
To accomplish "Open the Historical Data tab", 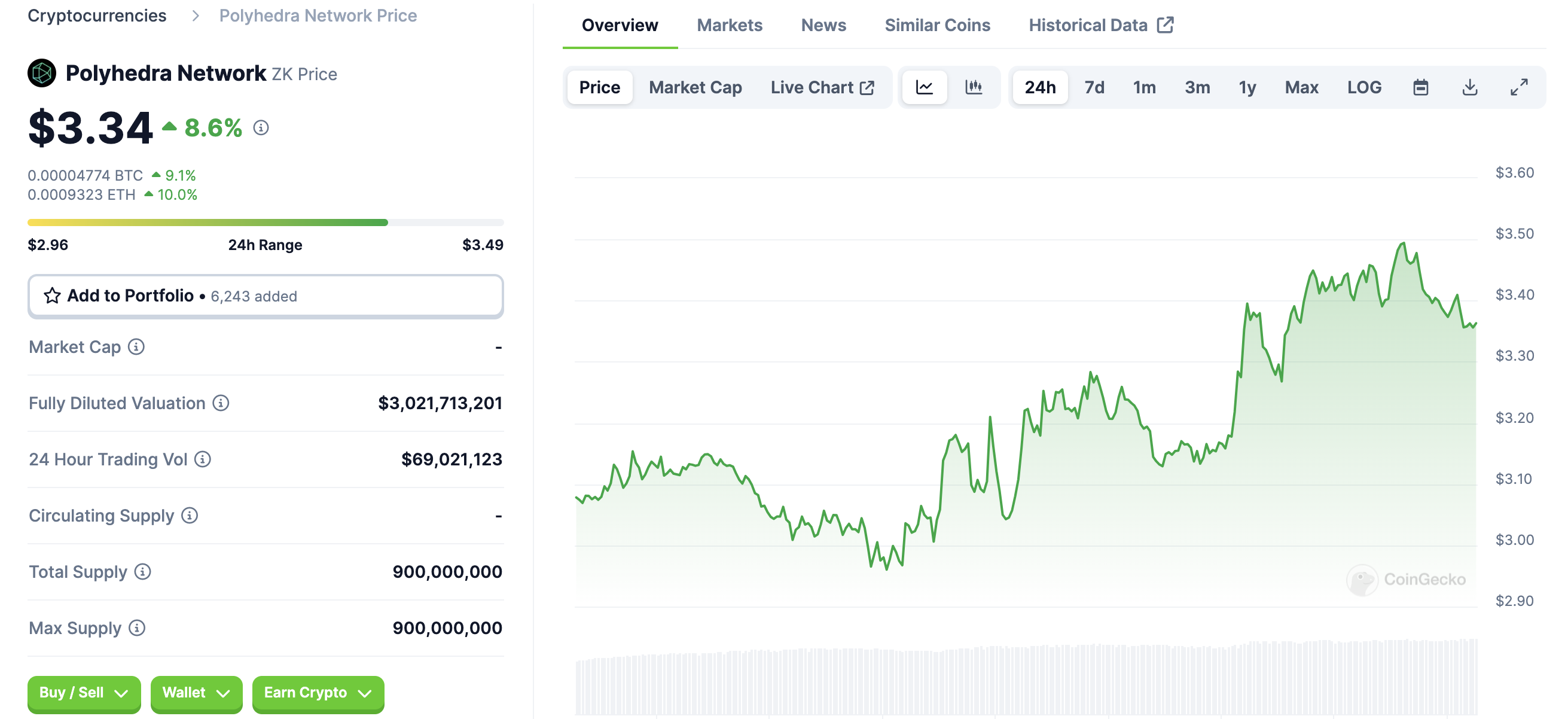I will pos(1100,25).
